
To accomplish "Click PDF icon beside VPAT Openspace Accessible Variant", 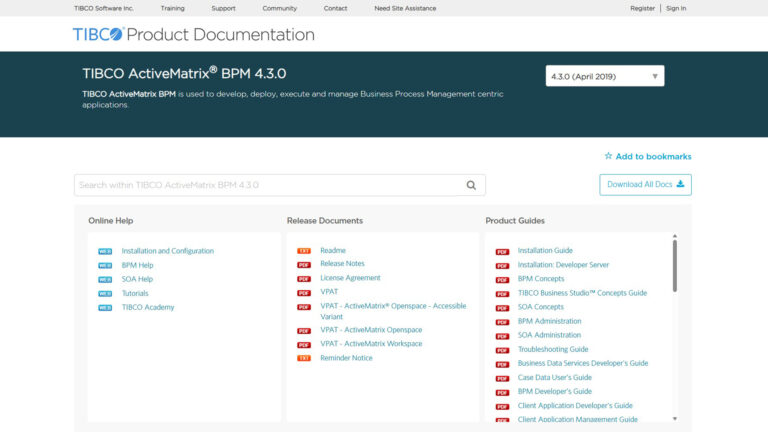I will [x=304, y=308].
